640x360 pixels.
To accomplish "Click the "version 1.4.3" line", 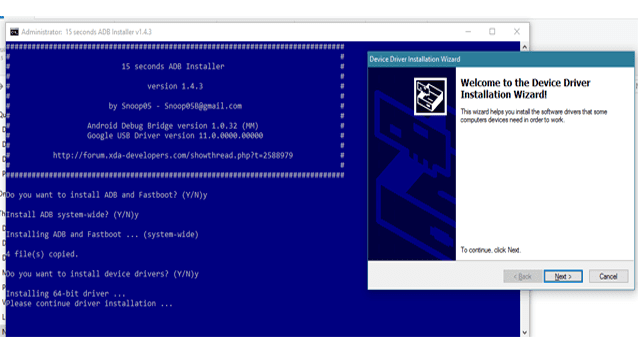I will tap(175, 86).
